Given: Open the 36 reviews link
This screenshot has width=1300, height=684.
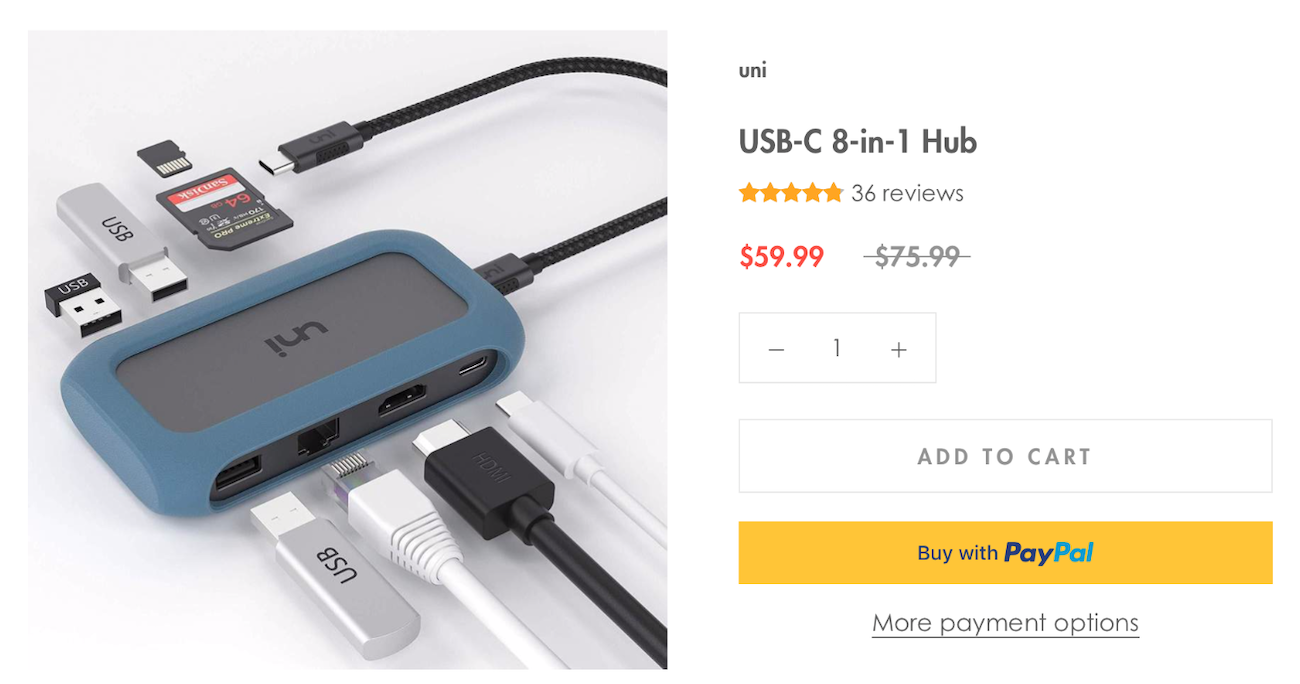Looking at the screenshot, I should click(907, 193).
